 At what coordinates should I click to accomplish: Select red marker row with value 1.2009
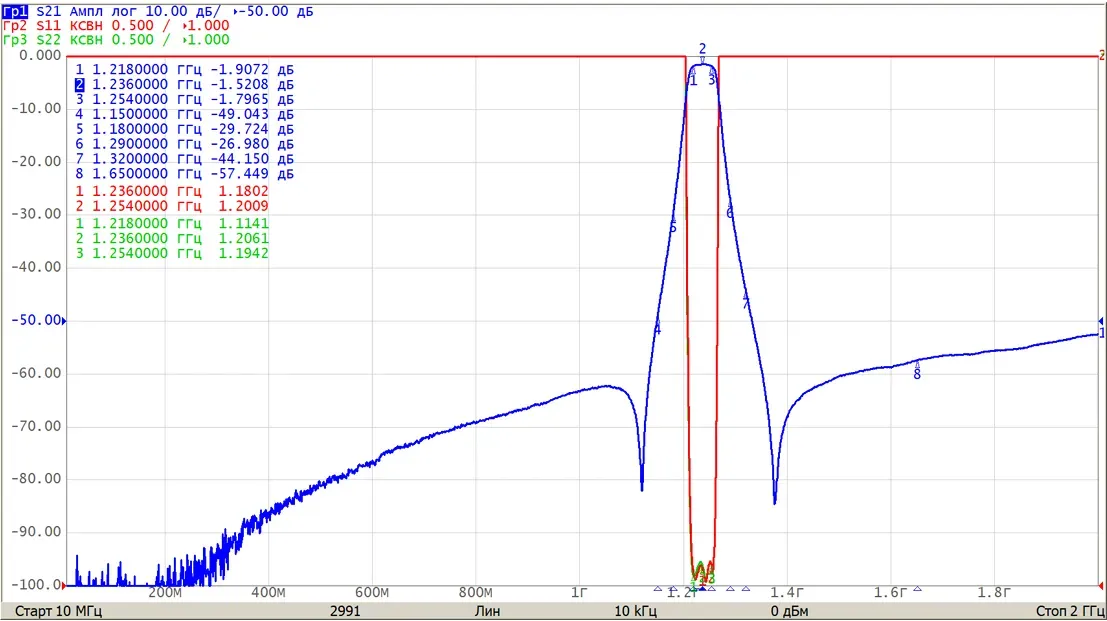(x=172, y=206)
